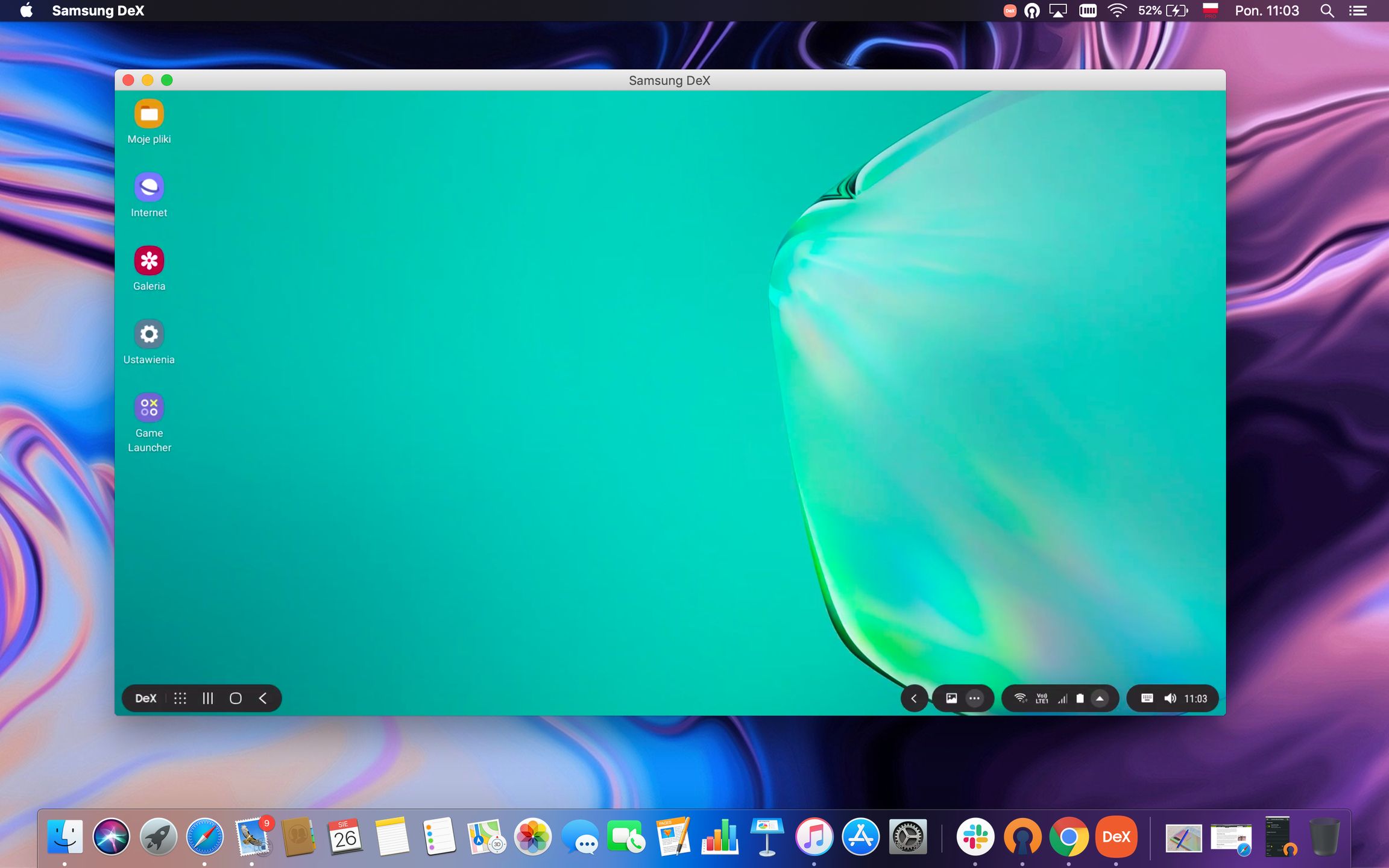Click the back arrow next to home
The height and width of the screenshot is (868, 1389).
click(263, 698)
